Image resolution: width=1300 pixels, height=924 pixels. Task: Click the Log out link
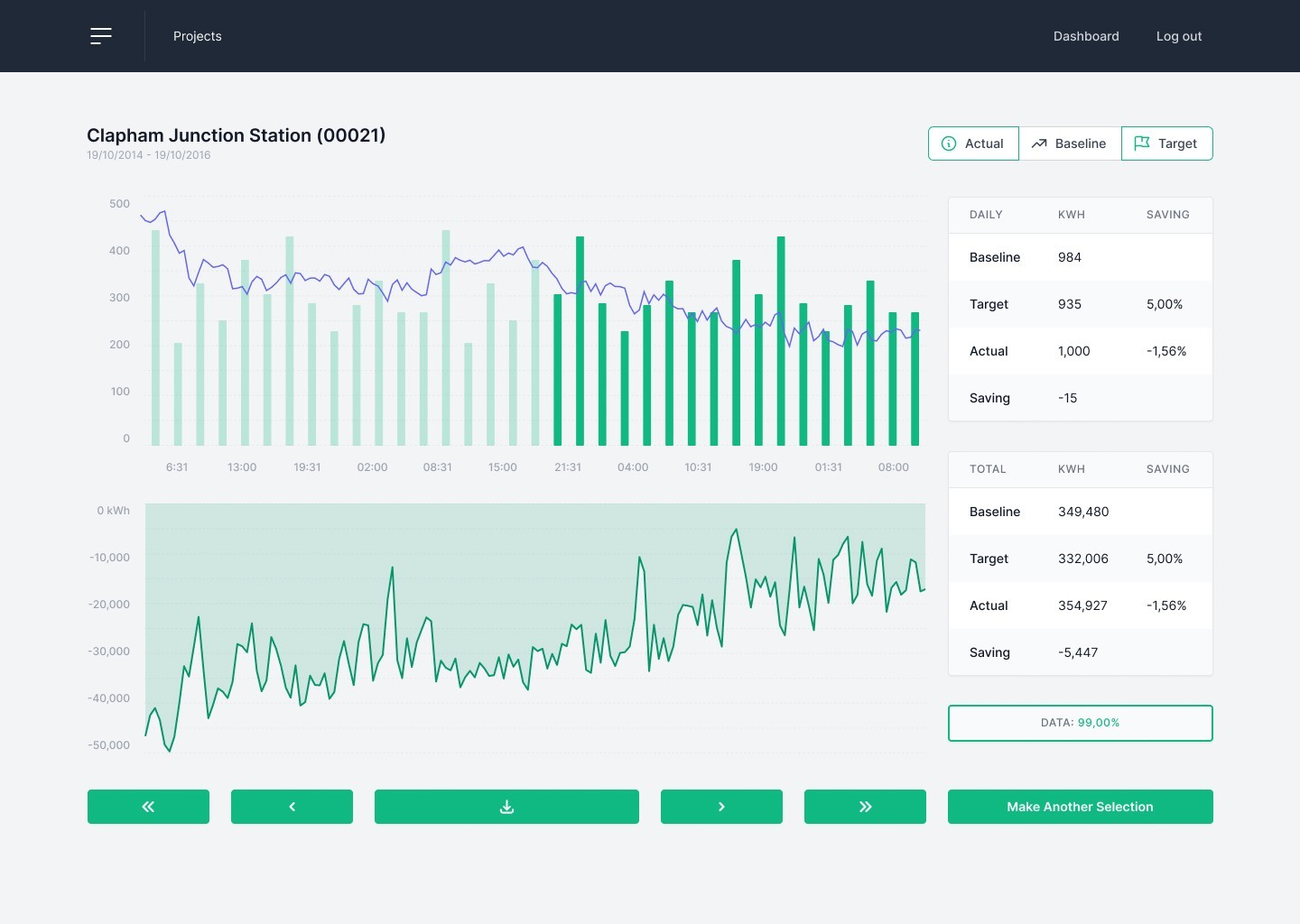(x=1178, y=36)
